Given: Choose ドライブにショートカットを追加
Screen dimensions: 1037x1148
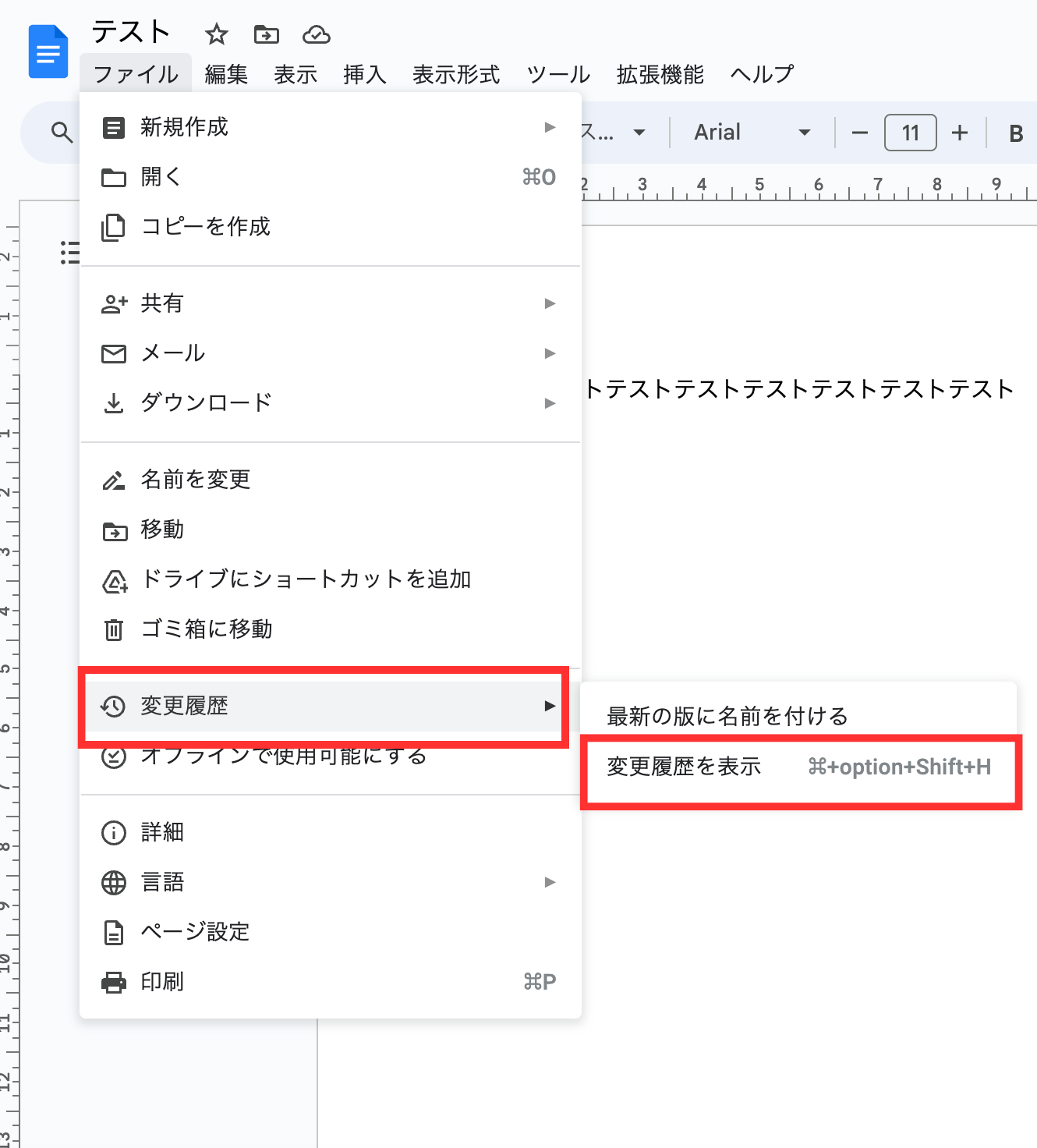Looking at the screenshot, I should (x=331, y=579).
